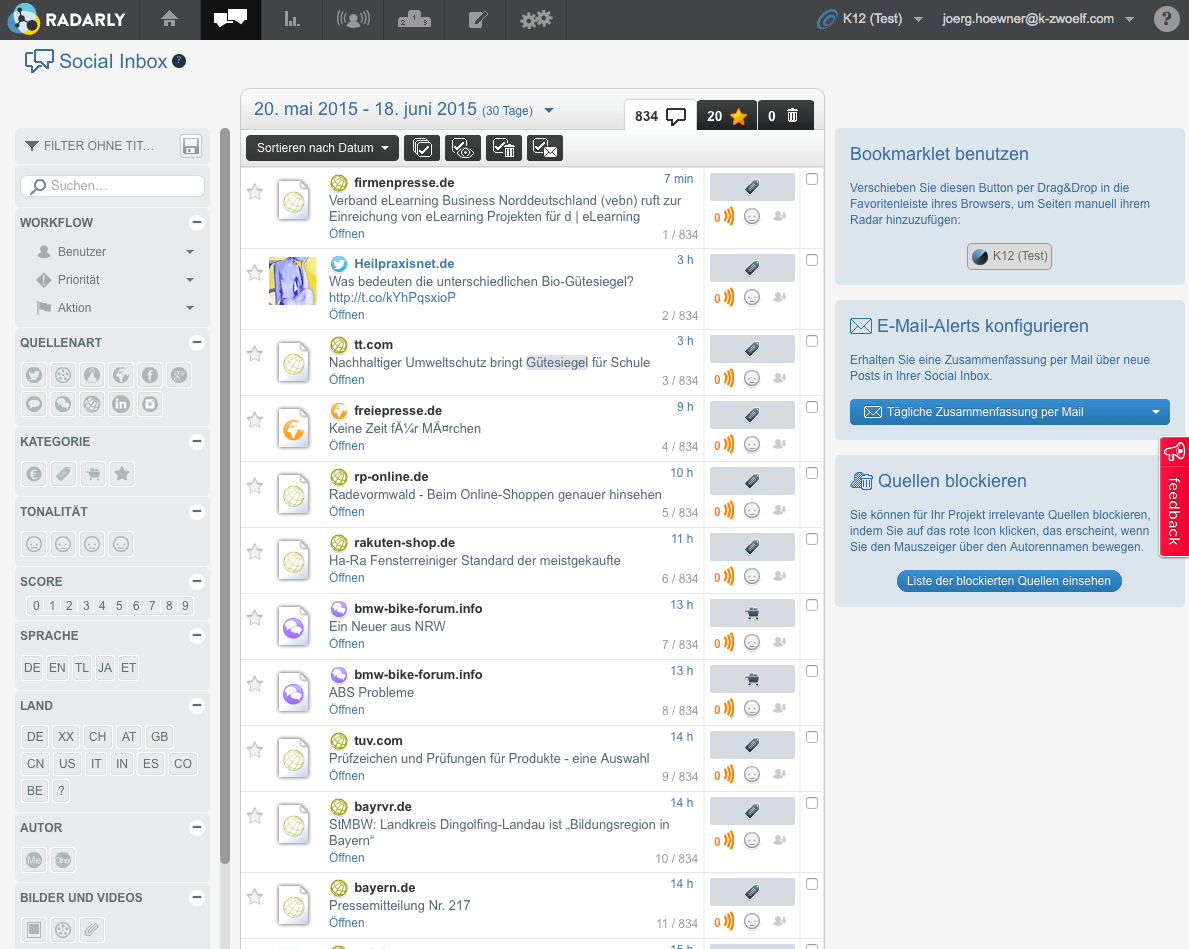Open the ranking podium navigation icon

tap(414, 19)
